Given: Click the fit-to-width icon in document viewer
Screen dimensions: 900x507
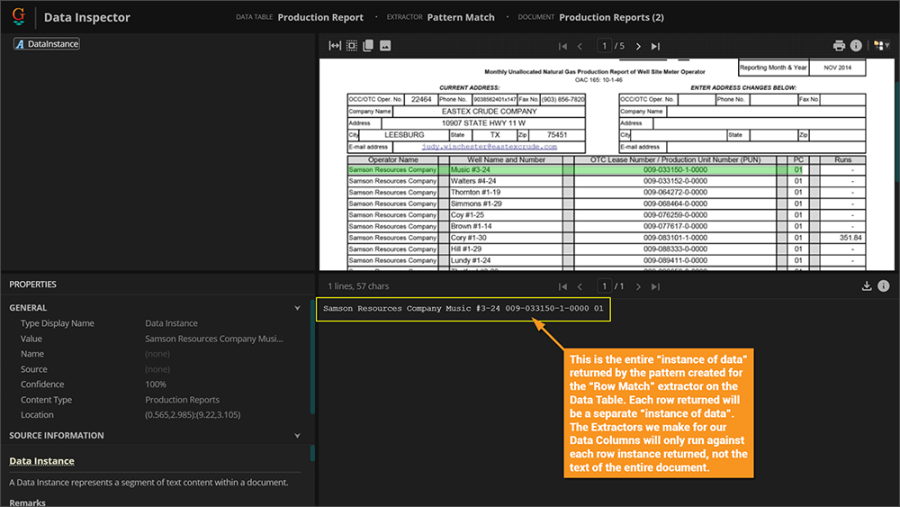Looking at the screenshot, I should pos(335,46).
